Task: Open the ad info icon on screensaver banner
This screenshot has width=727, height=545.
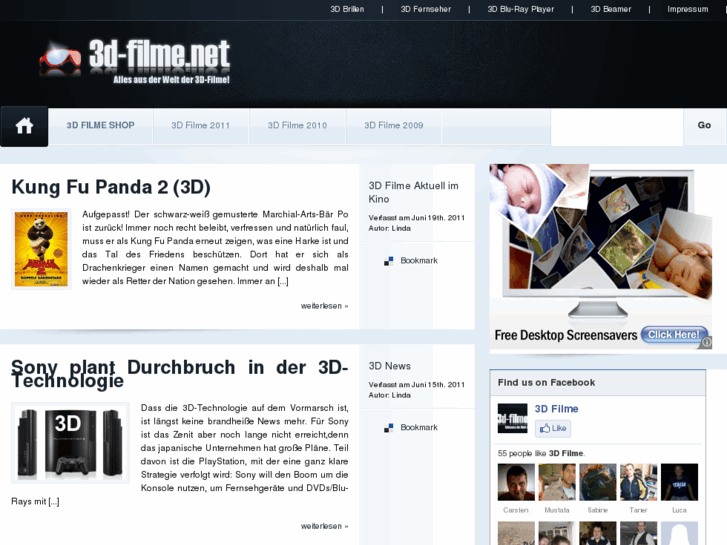Action: pos(706,342)
